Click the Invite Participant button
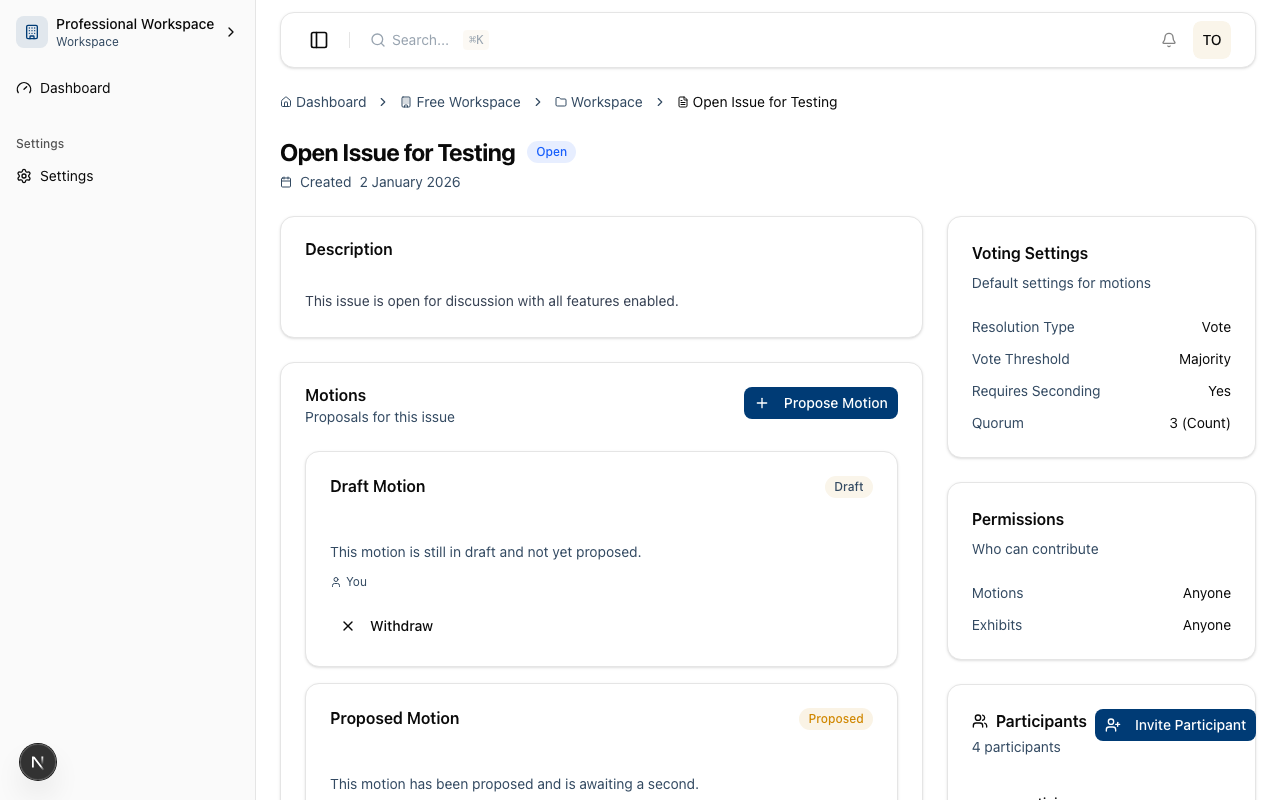1280x800 pixels. 1175,725
